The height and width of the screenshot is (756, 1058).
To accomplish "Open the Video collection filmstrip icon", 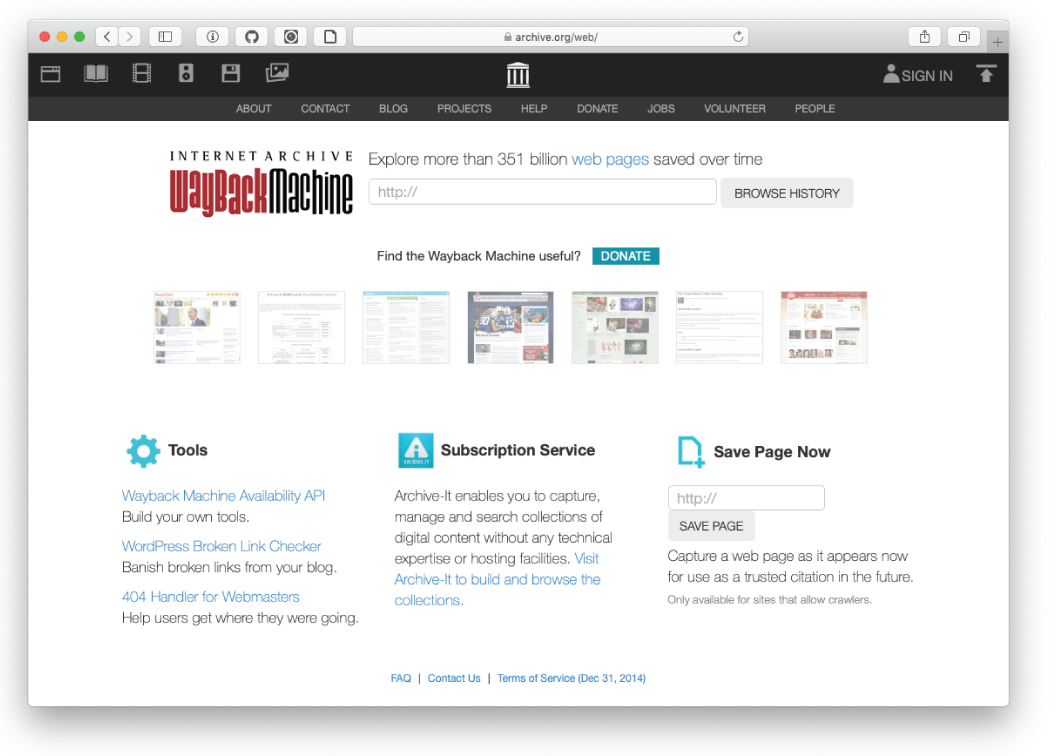I will (x=141, y=73).
